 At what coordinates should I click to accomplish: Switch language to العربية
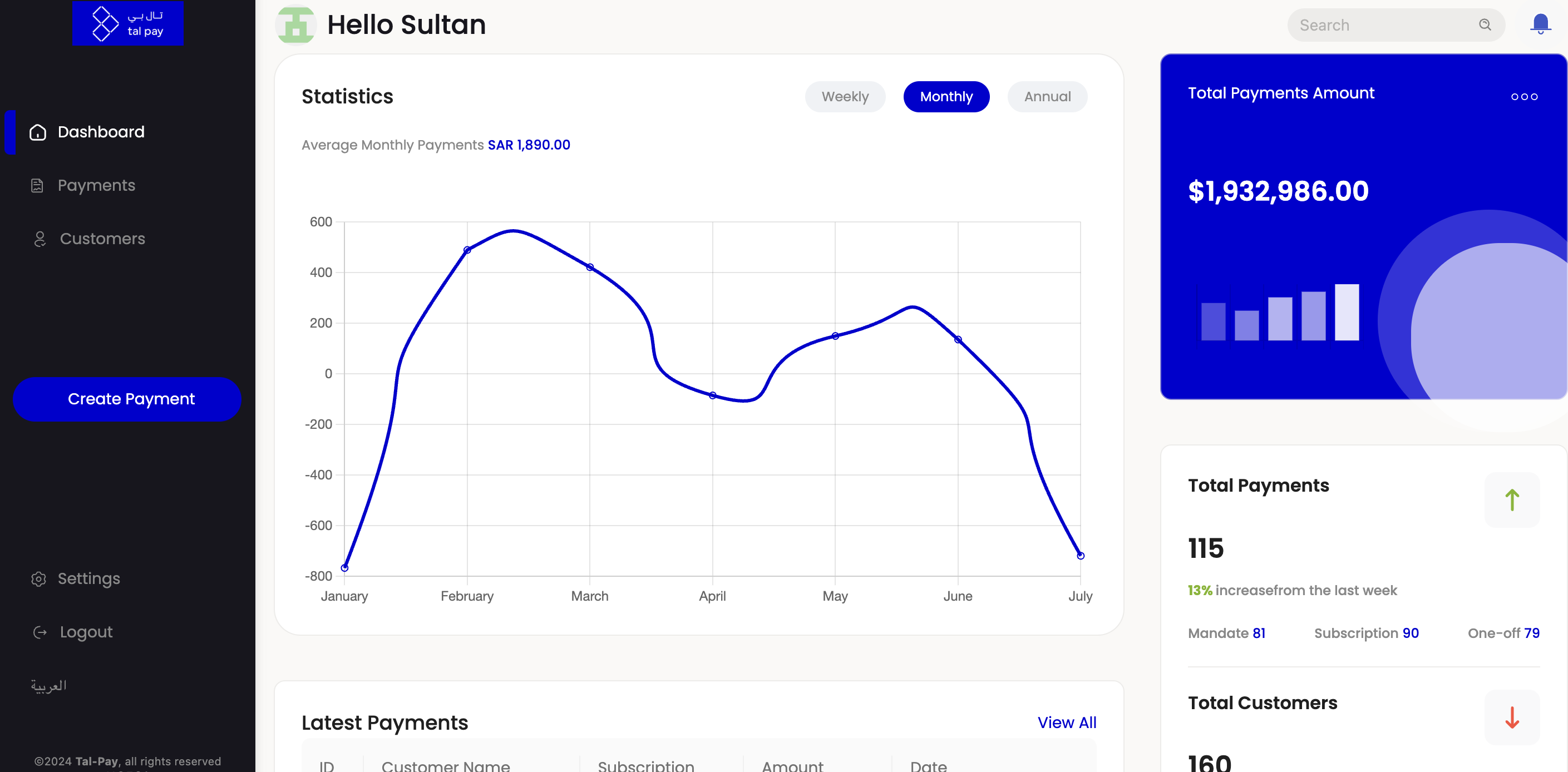pos(49,686)
